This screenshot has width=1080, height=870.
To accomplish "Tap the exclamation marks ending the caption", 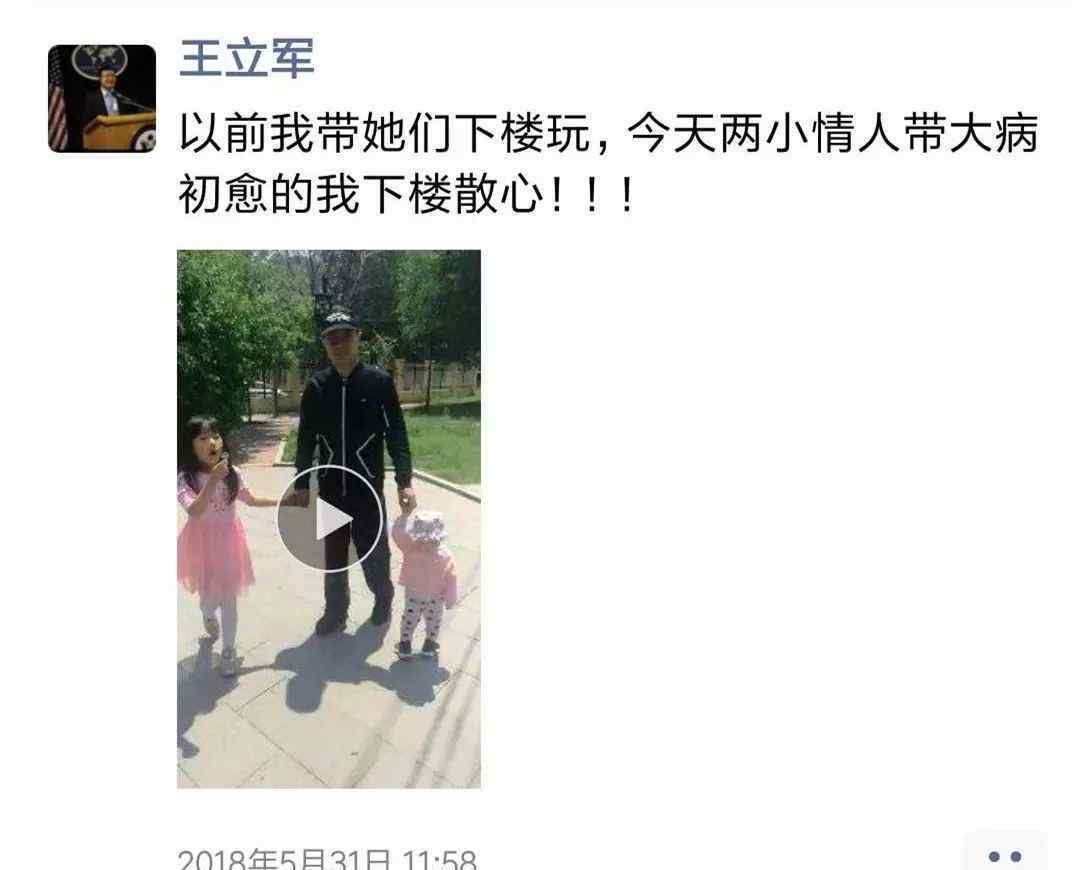I will pos(593,195).
